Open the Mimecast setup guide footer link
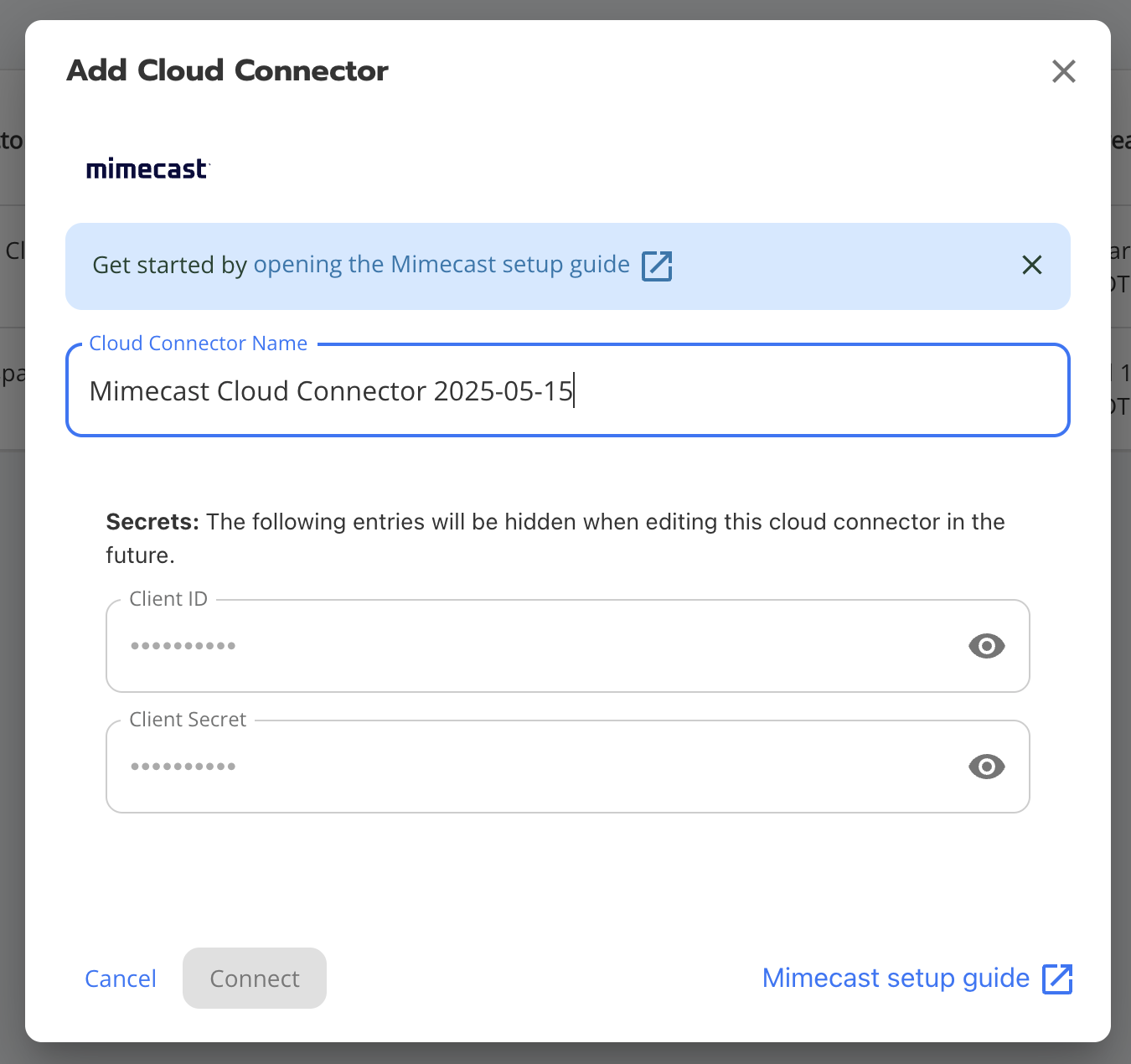The height and width of the screenshot is (1064, 1131). [x=896, y=978]
